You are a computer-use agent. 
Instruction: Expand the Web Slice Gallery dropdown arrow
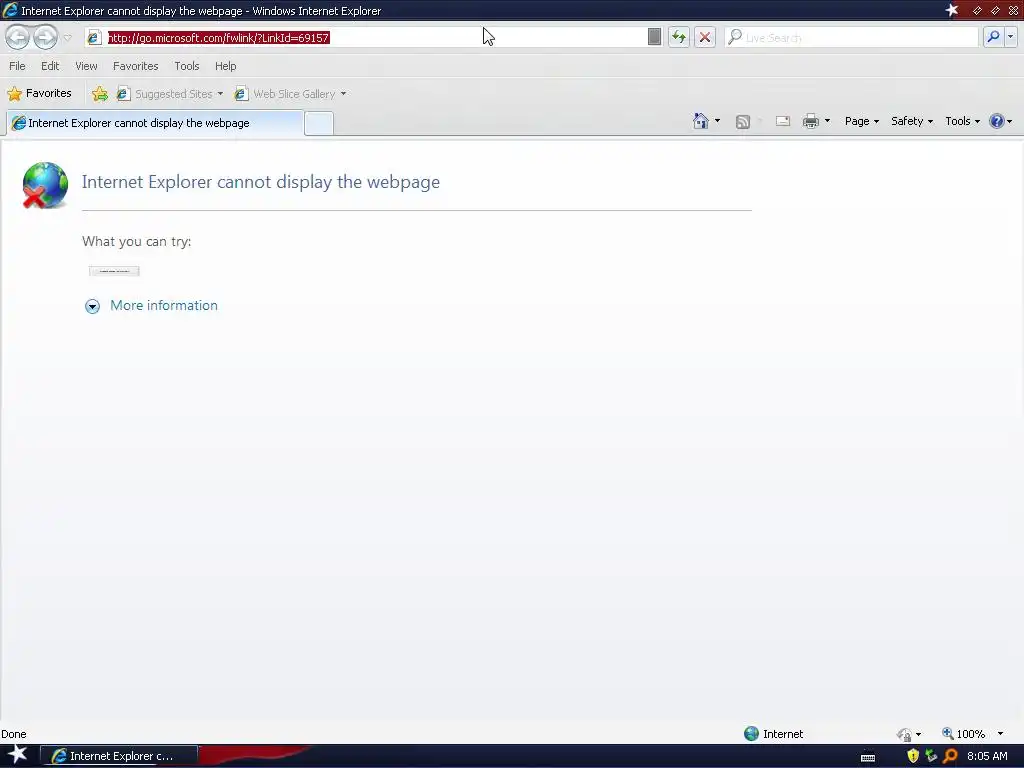(343, 94)
